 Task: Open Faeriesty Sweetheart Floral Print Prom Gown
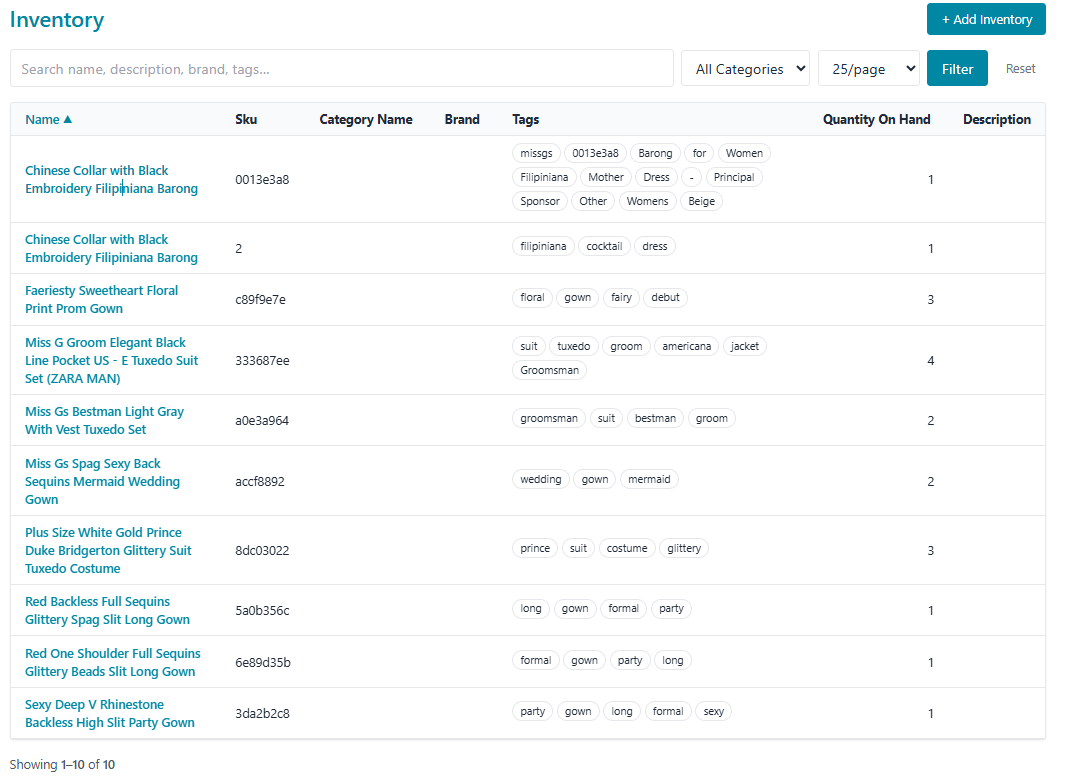pos(101,299)
